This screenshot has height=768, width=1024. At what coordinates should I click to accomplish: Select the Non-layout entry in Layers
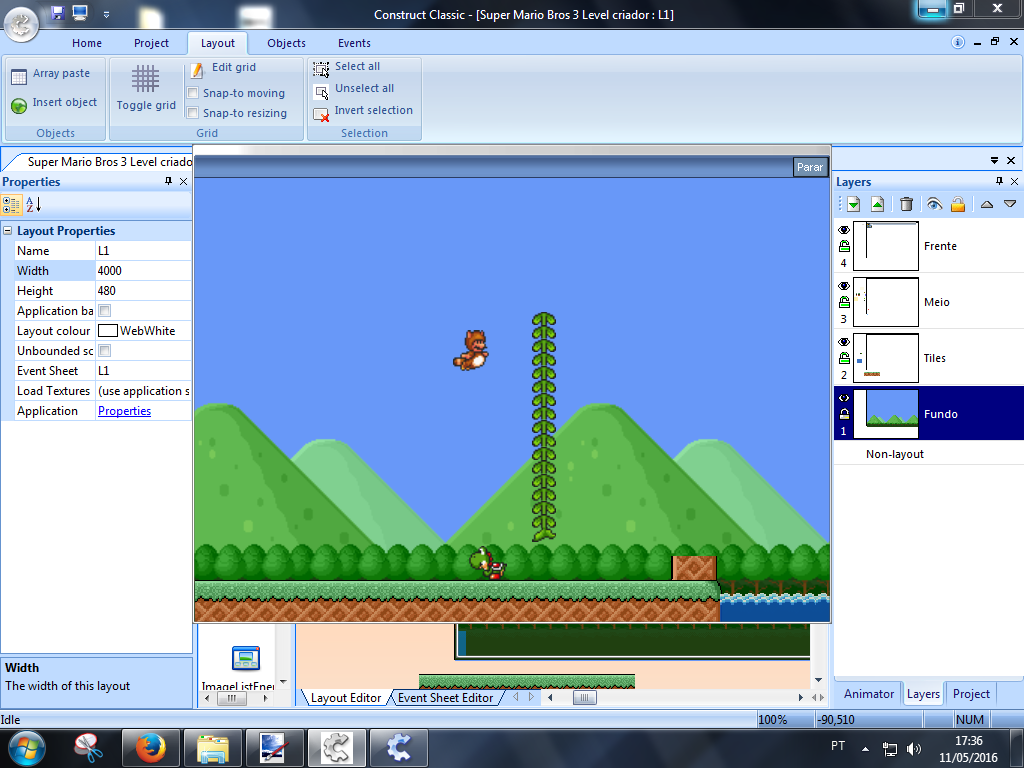894,454
